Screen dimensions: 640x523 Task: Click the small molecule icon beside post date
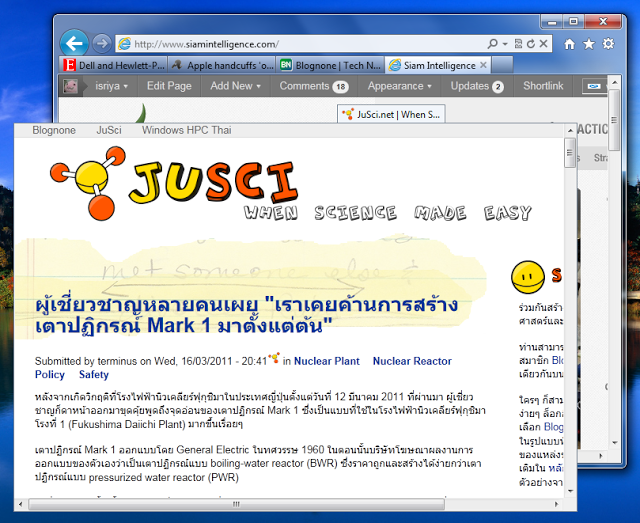coord(274,358)
